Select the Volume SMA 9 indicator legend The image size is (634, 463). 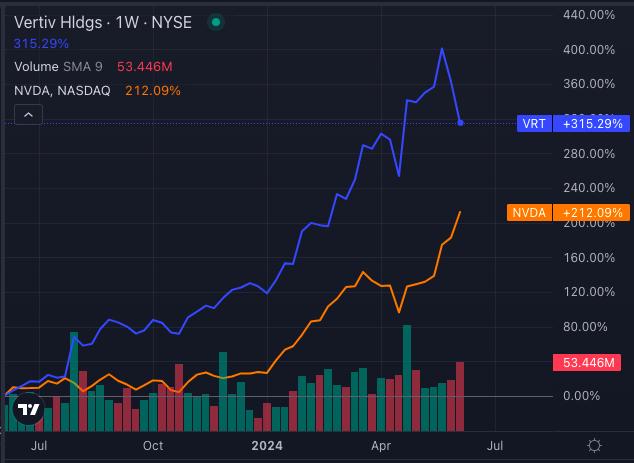(x=58, y=67)
